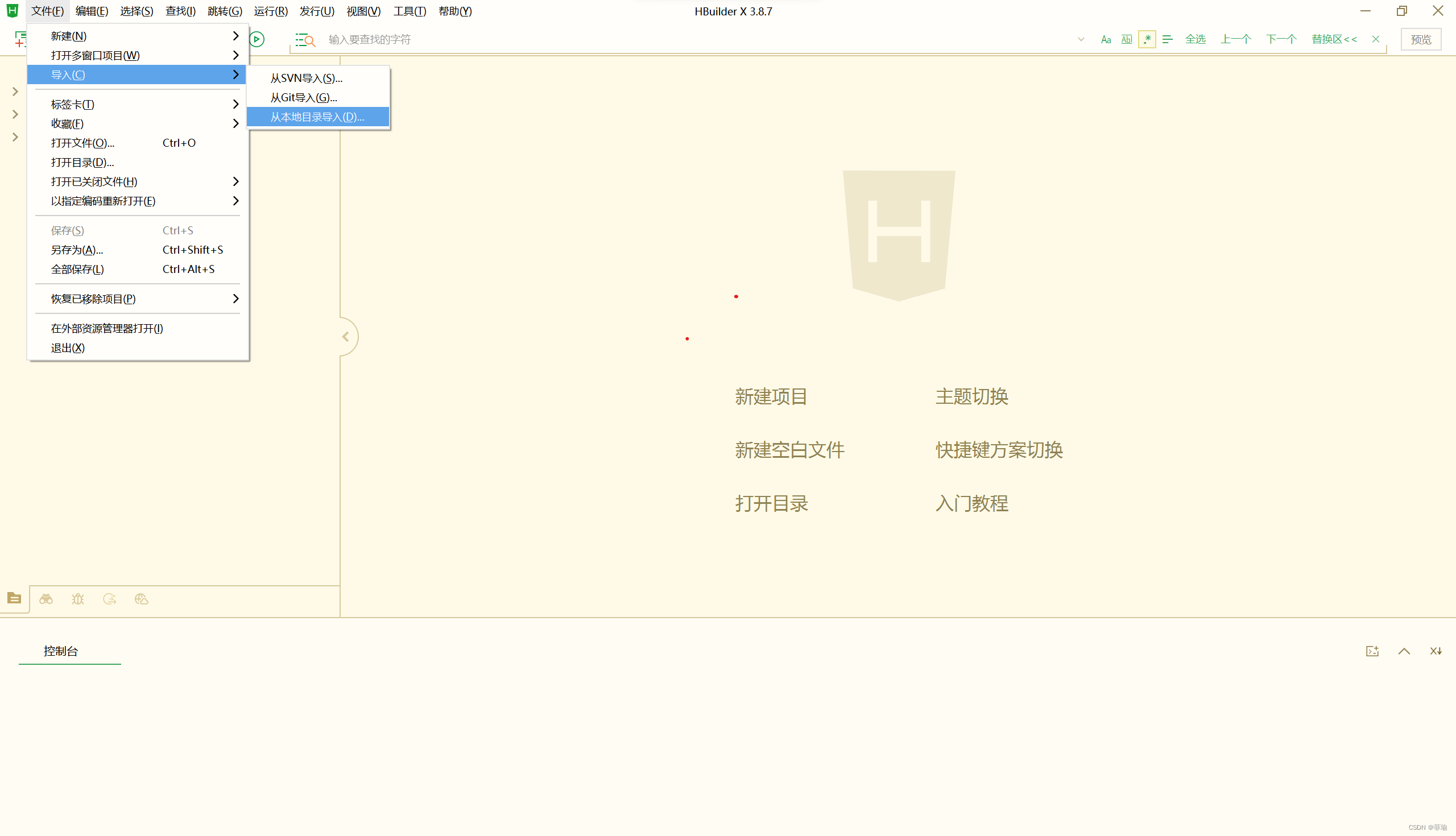Choose 另存为(A)... menu entry
This screenshot has width=1456, height=836.
pos(137,250)
